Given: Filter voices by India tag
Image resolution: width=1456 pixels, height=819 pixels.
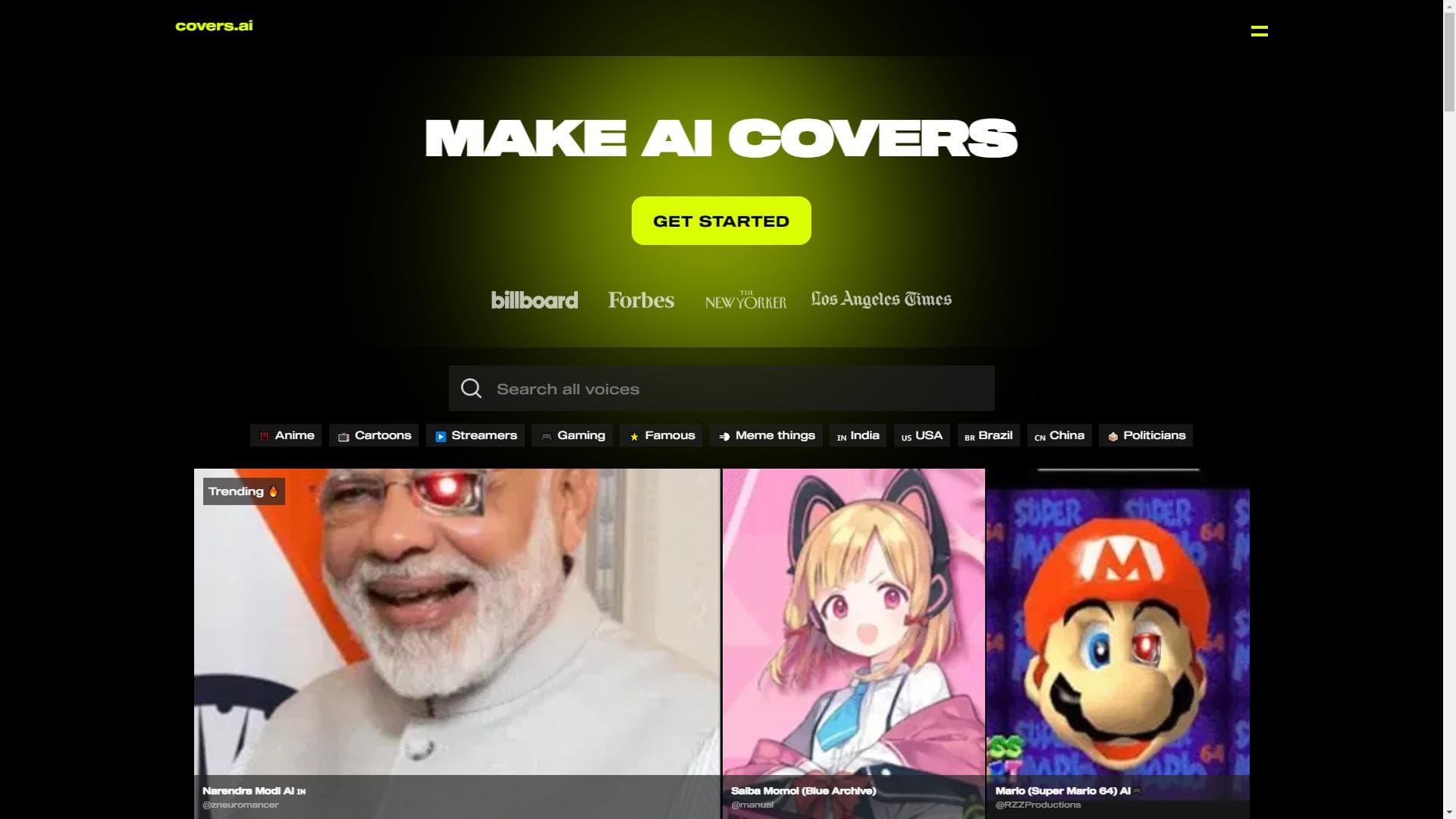Looking at the screenshot, I should (858, 435).
